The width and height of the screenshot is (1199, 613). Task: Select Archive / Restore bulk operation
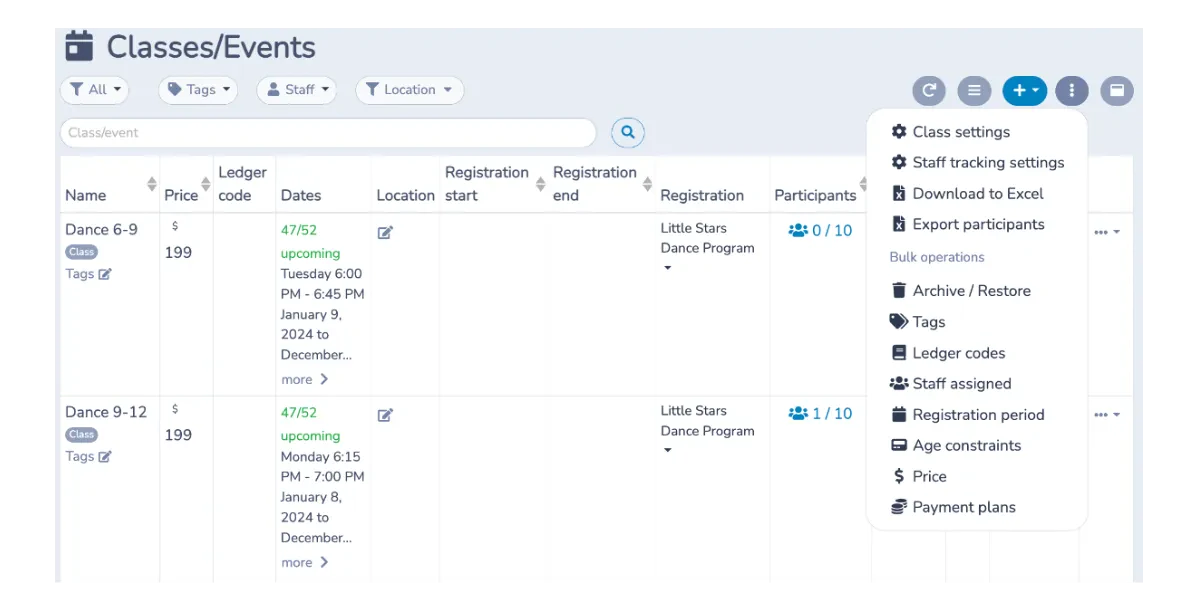960,290
